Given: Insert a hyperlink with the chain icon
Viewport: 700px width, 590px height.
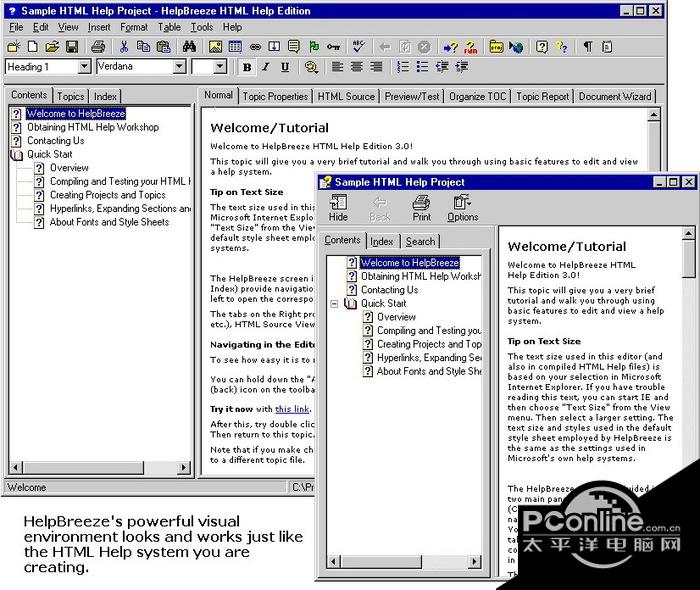Looking at the screenshot, I should point(255,46).
